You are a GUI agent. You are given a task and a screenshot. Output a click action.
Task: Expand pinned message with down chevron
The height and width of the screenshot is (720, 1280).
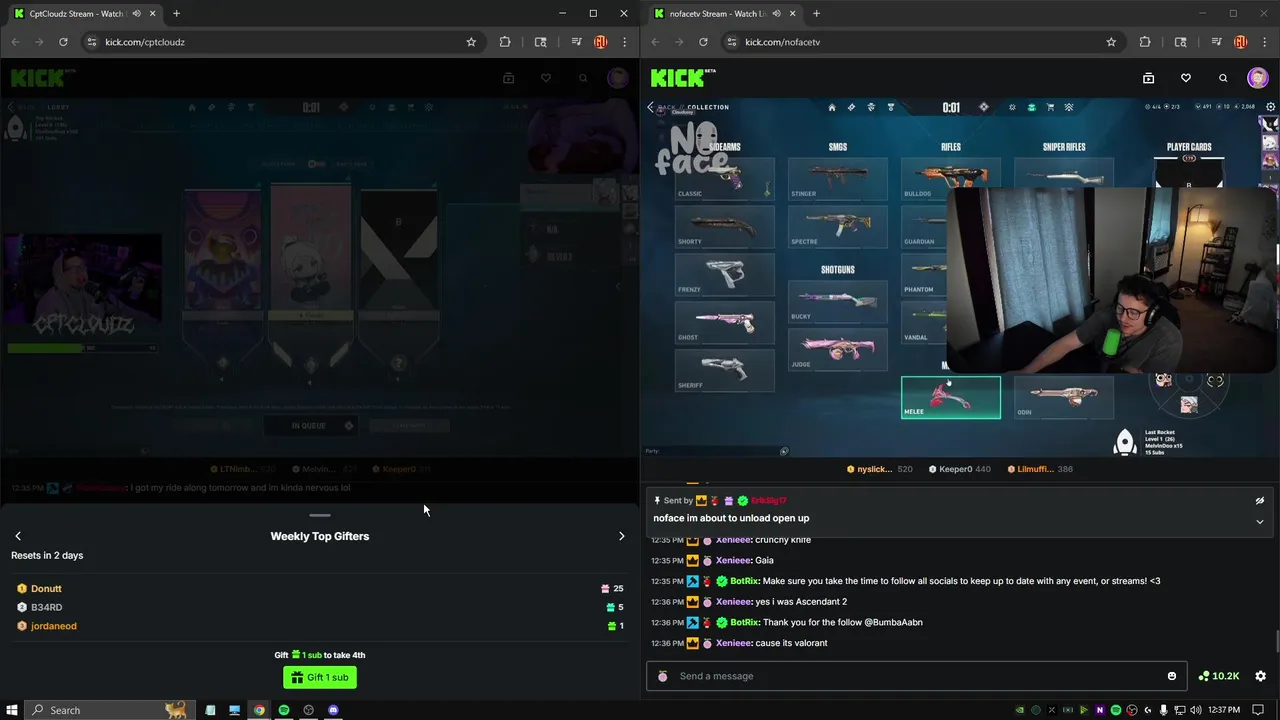point(1260,521)
